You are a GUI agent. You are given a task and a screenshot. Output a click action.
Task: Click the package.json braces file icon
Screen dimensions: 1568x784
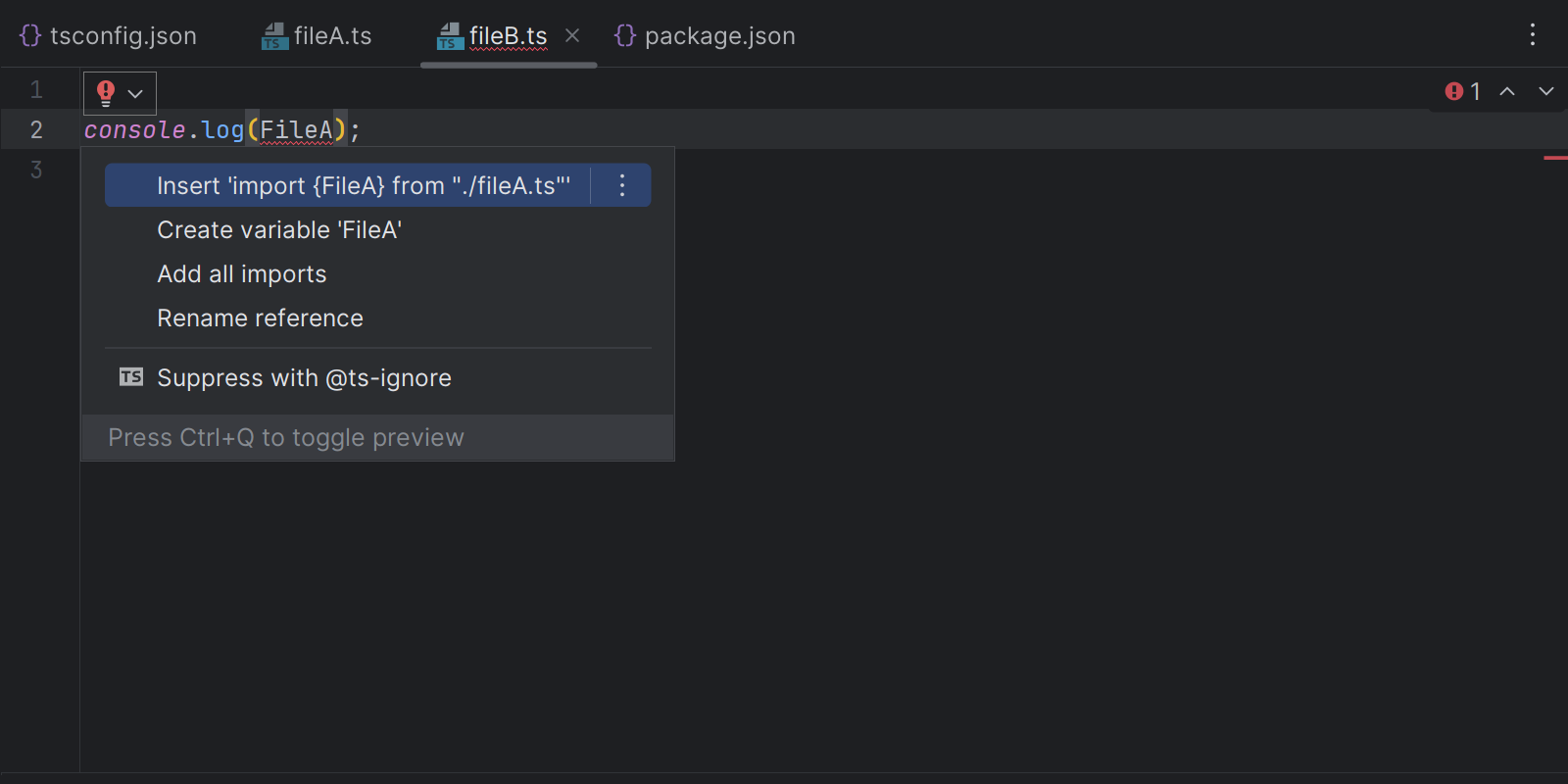coord(624,35)
